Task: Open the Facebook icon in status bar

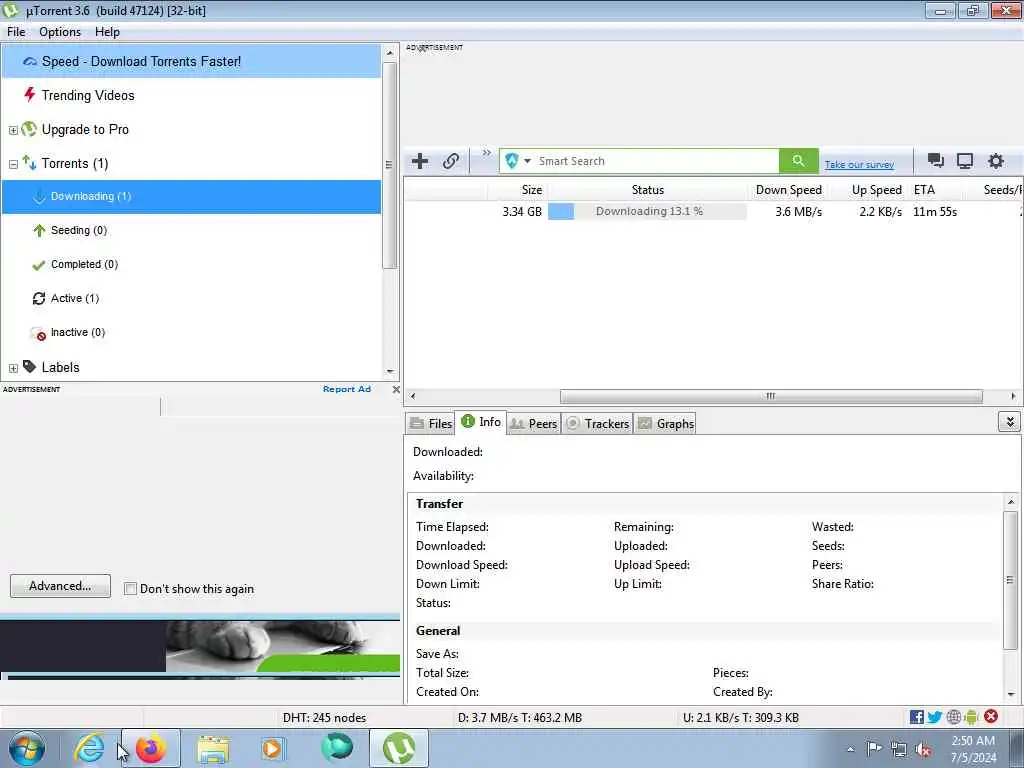Action: click(916, 717)
